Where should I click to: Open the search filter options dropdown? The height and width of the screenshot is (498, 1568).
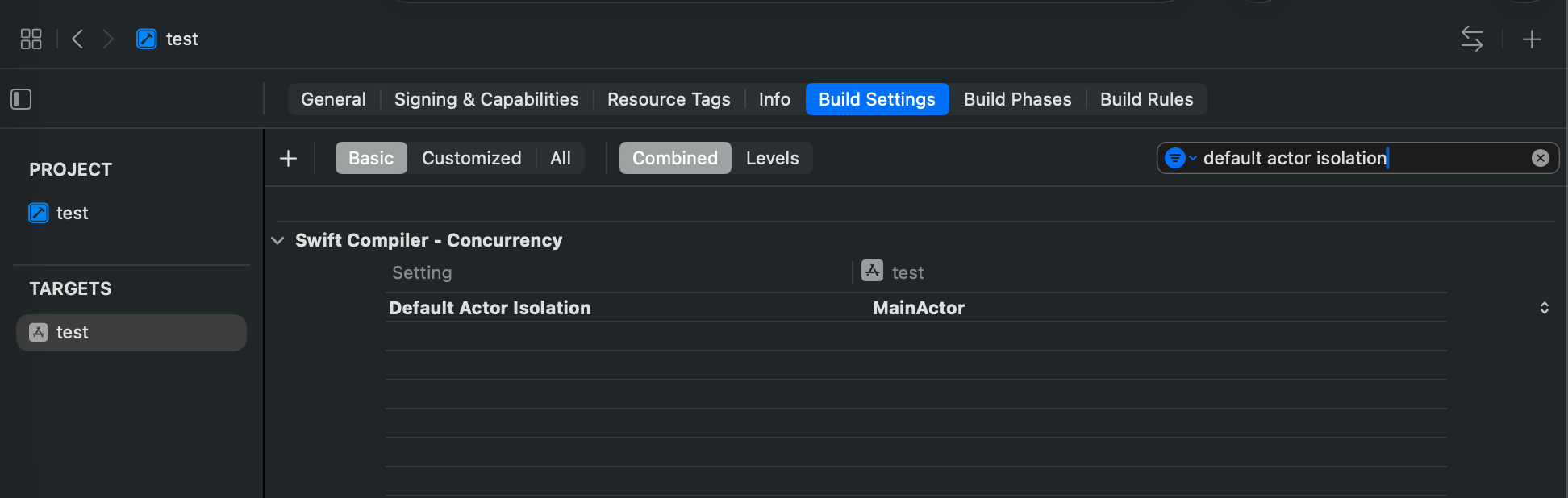point(1180,158)
